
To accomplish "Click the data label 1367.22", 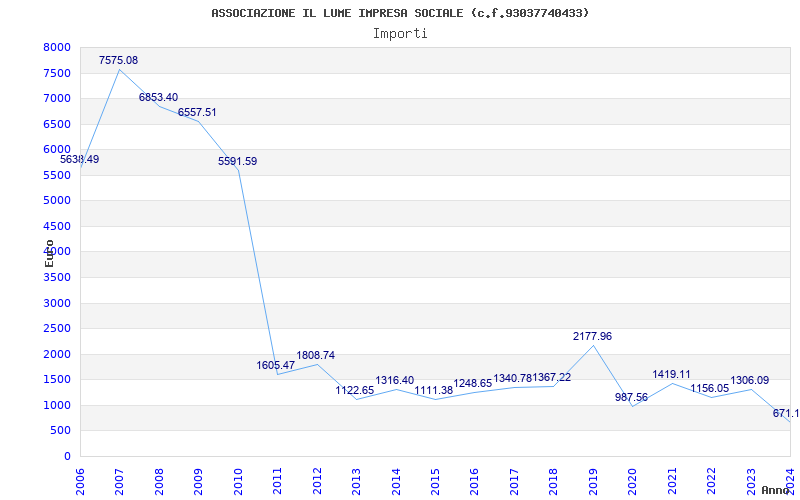I will (x=552, y=378).
